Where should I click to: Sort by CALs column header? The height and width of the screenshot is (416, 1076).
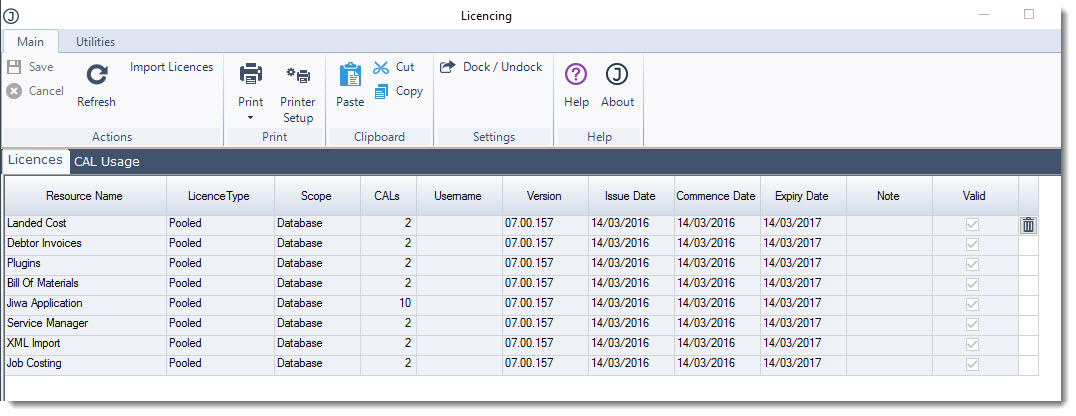coord(388,196)
